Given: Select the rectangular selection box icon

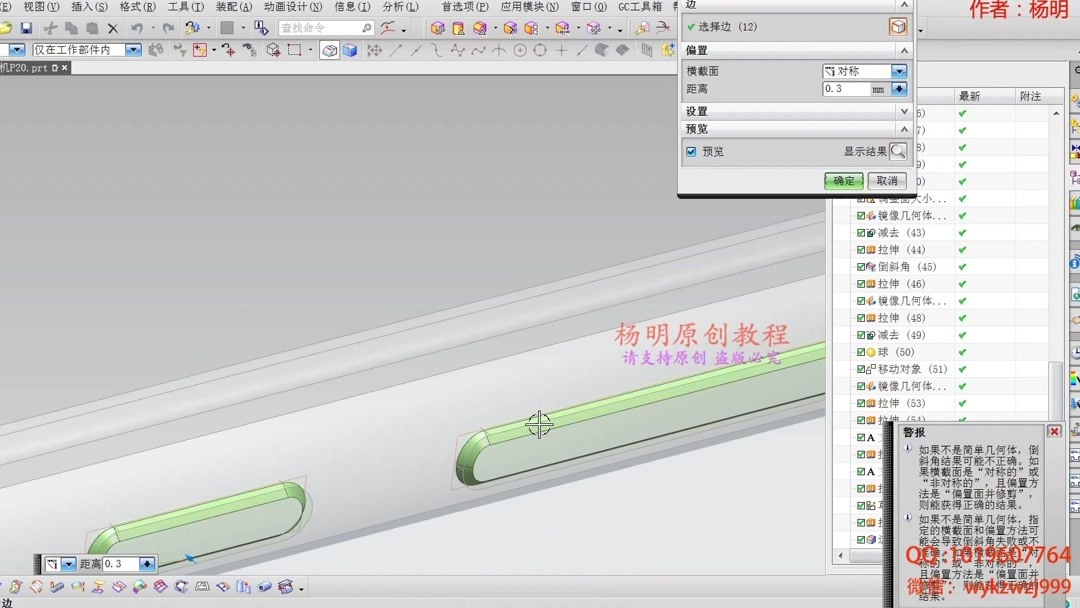Looking at the screenshot, I should [292, 48].
